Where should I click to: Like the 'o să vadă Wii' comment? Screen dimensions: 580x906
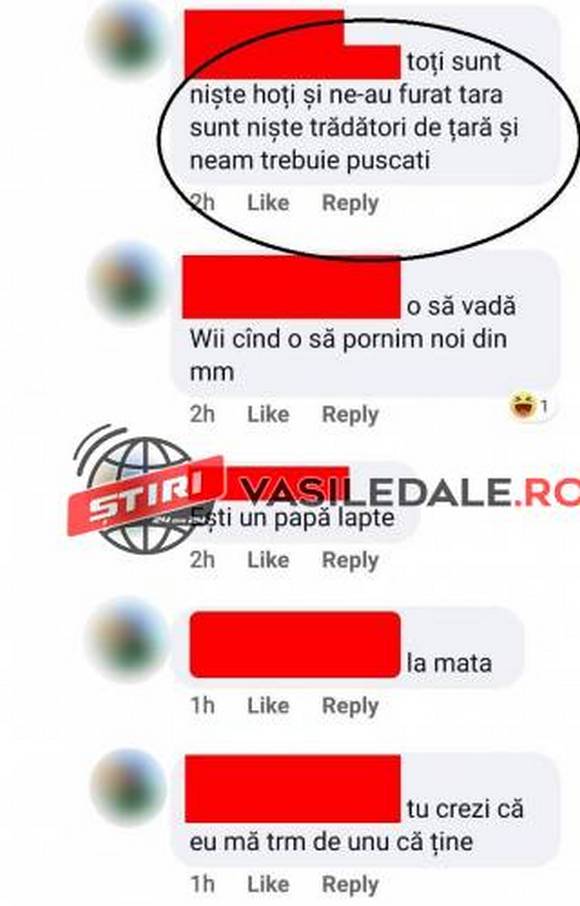pyautogui.click(x=268, y=414)
